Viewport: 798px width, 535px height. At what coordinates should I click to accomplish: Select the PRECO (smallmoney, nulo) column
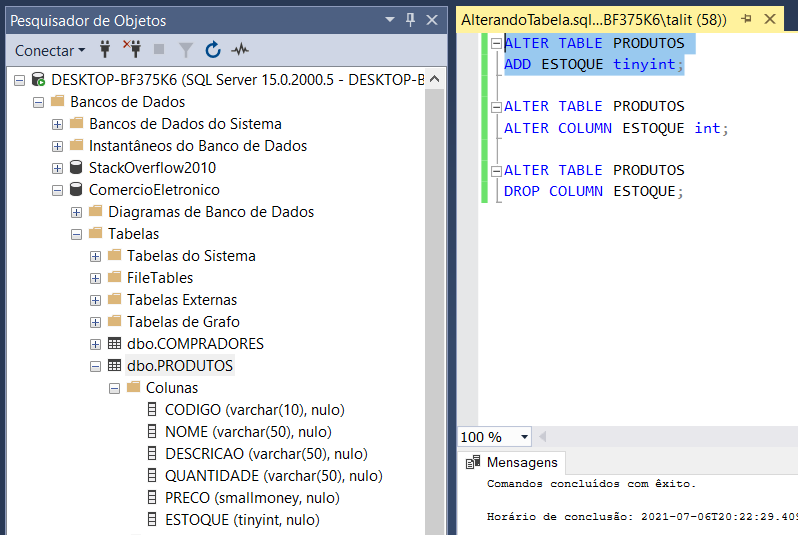coord(252,498)
